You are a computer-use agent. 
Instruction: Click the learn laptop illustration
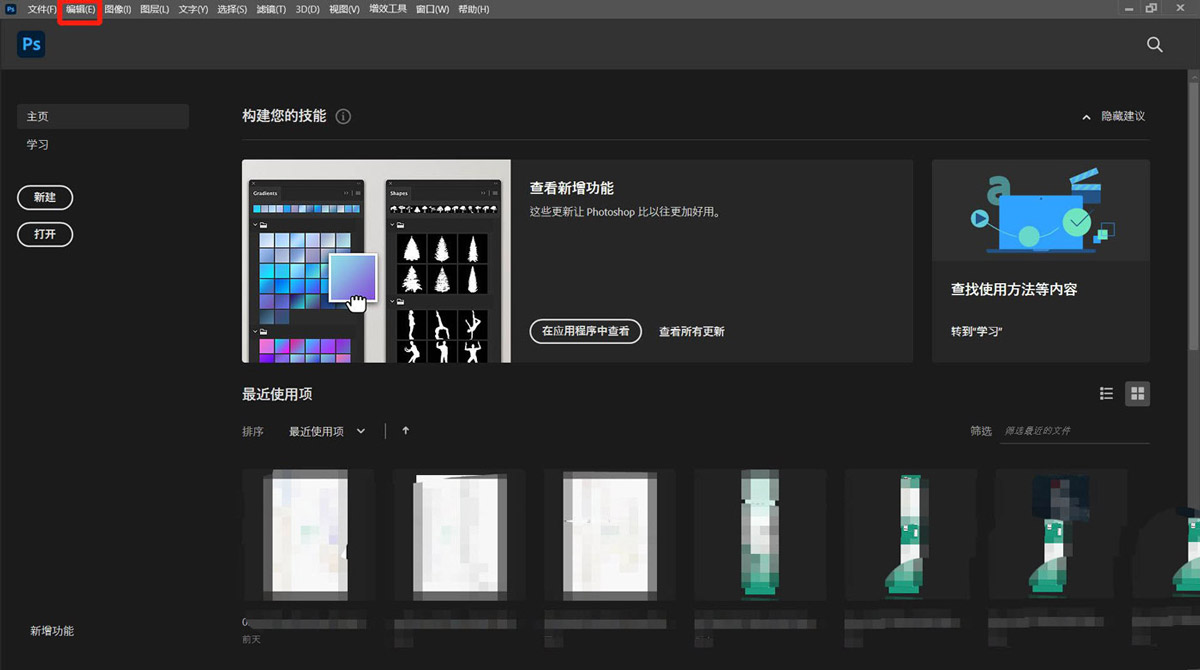click(x=1040, y=213)
